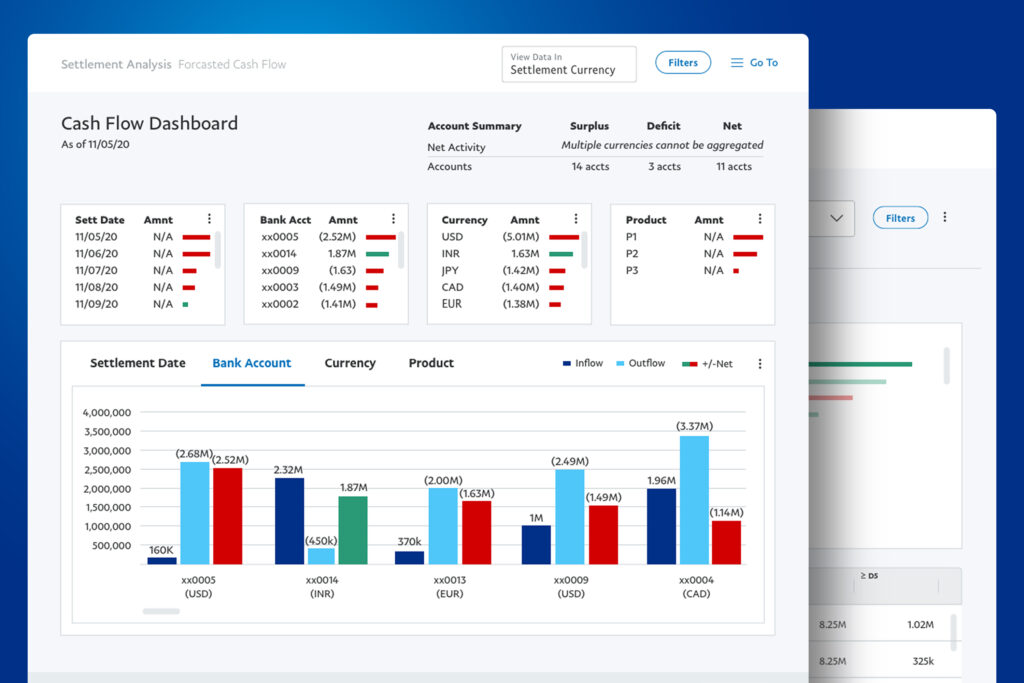Select the 11/05/20 settlement date row
Viewport: 1024px width, 683px height.
click(x=142, y=237)
